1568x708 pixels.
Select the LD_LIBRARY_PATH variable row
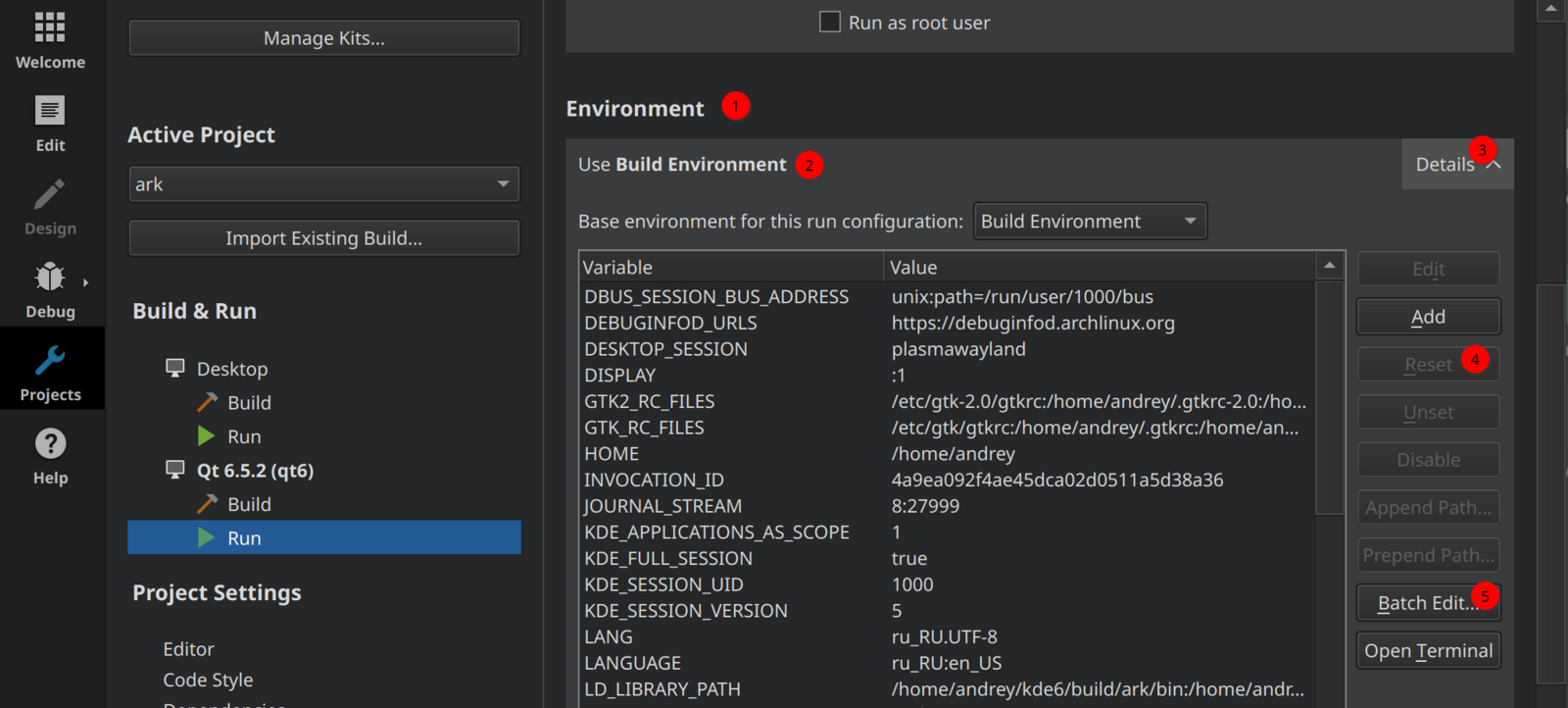pos(662,689)
